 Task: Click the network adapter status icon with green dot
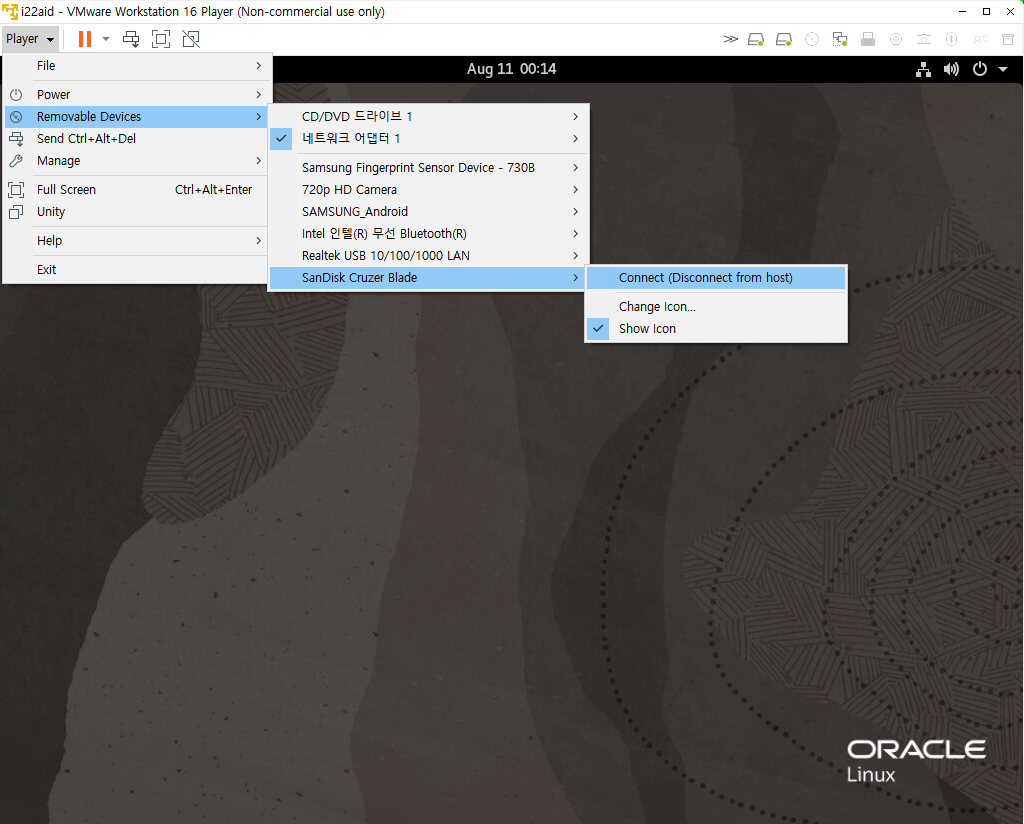(840, 39)
